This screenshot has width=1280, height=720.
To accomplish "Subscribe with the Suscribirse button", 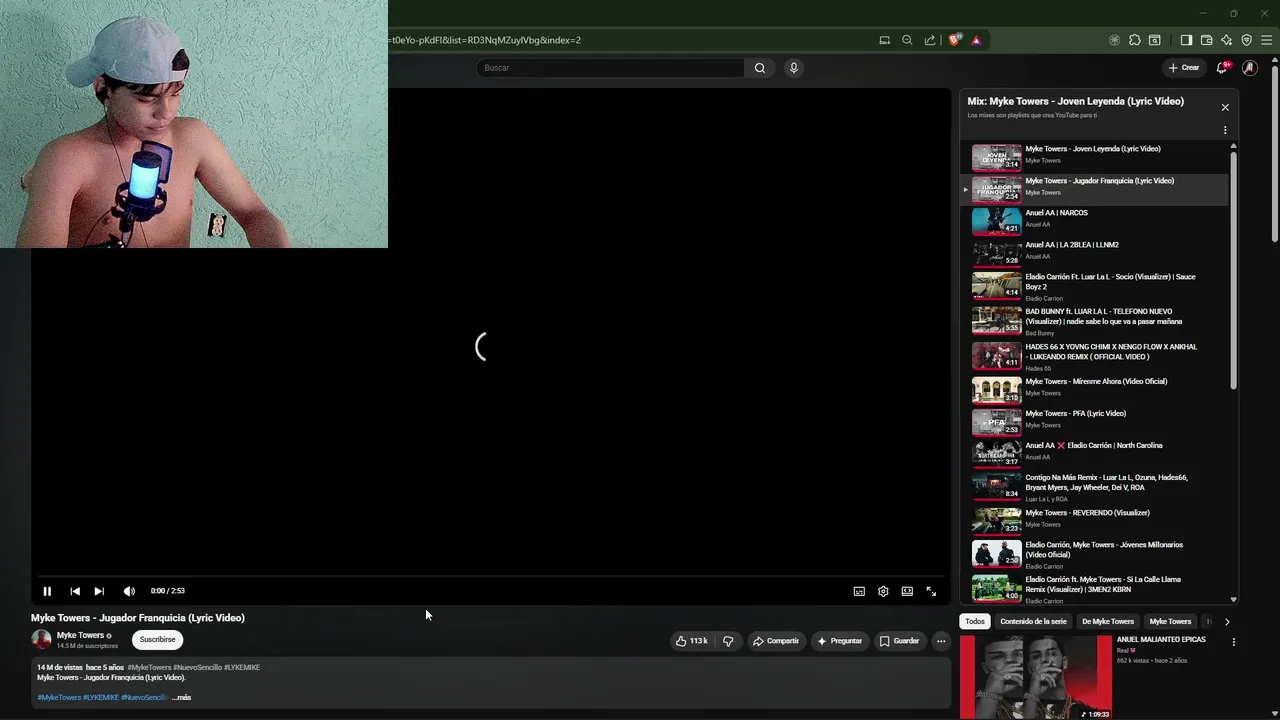I will coord(157,640).
